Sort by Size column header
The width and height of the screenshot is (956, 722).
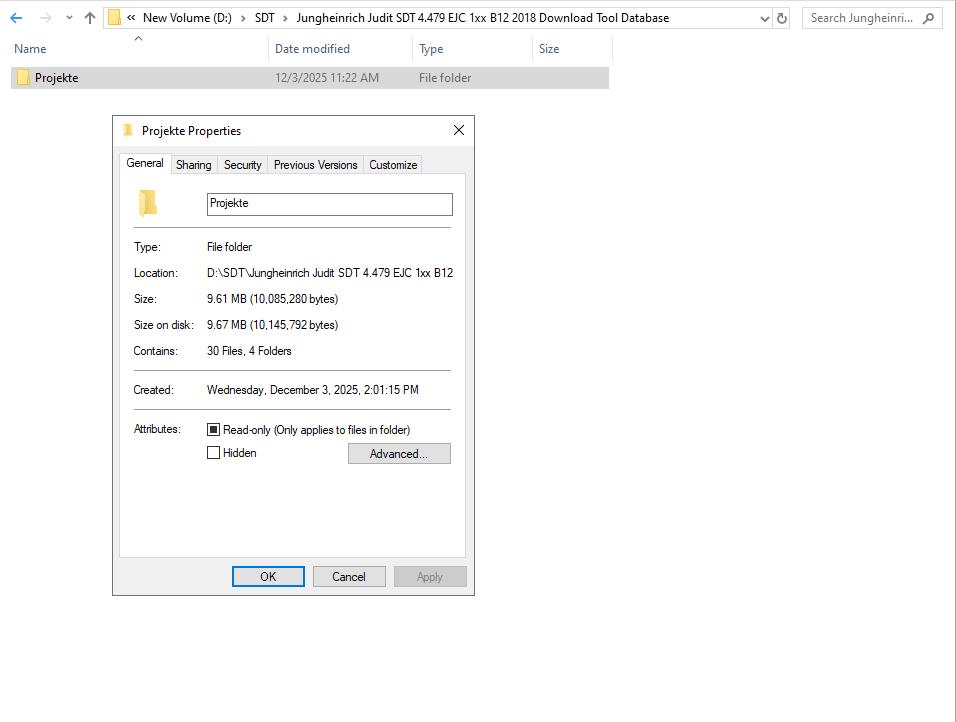[x=549, y=49]
